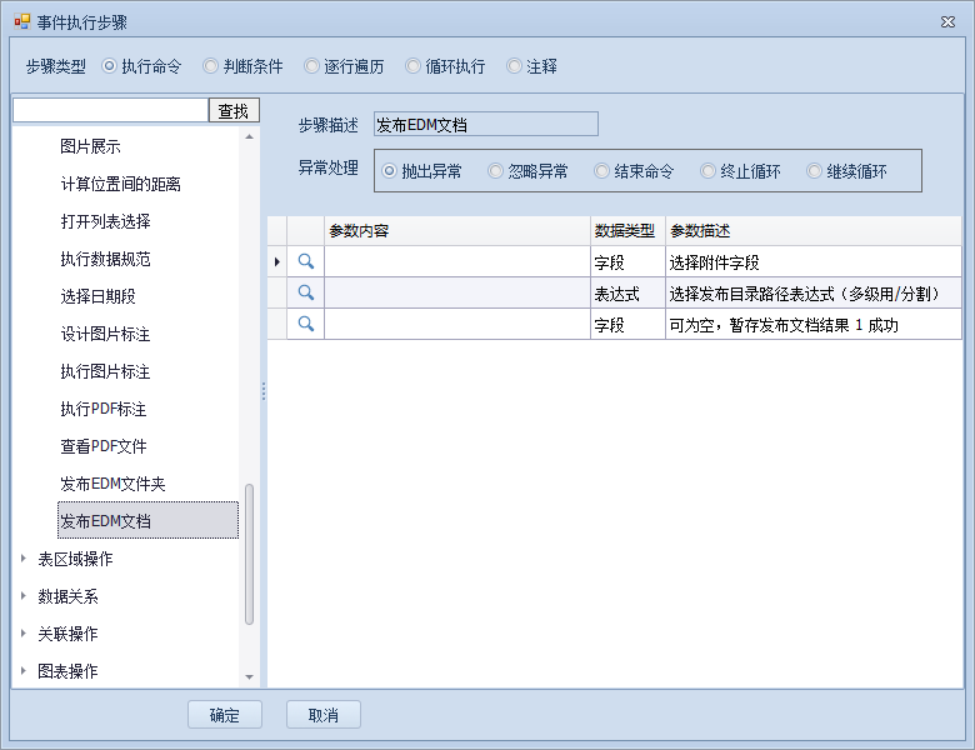Expand the 关联操作 tree node

pyautogui.click(x=24, y=634)
